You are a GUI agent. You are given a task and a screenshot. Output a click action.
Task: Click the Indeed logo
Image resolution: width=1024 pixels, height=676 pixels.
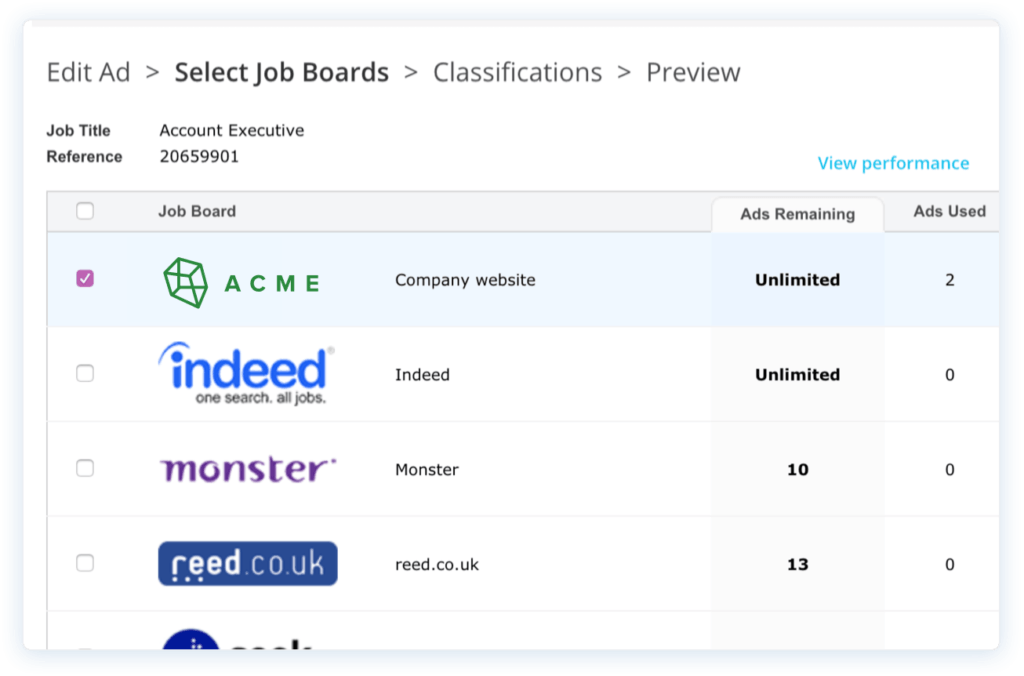(x=245, y=372)
